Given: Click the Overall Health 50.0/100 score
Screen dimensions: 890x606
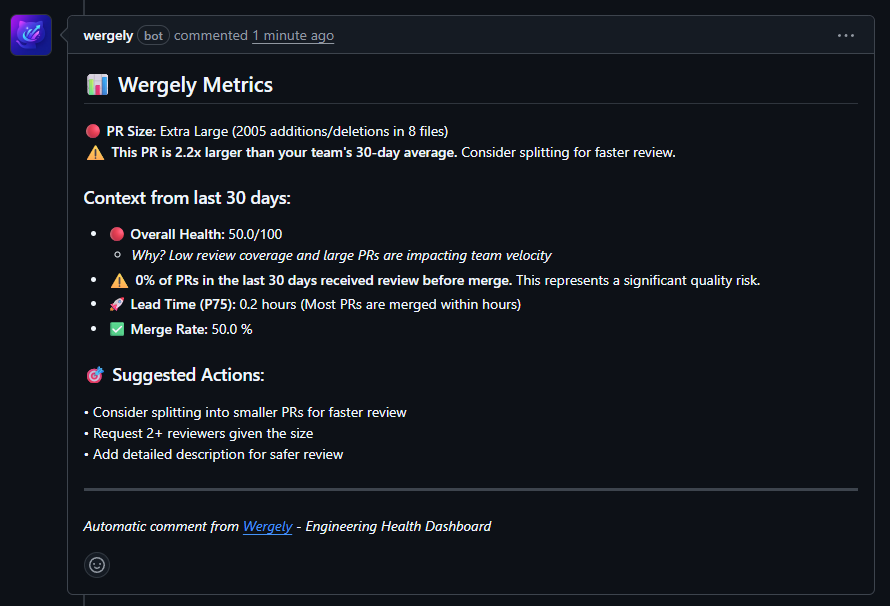Looking at the screenshot, I should point(253,233).
